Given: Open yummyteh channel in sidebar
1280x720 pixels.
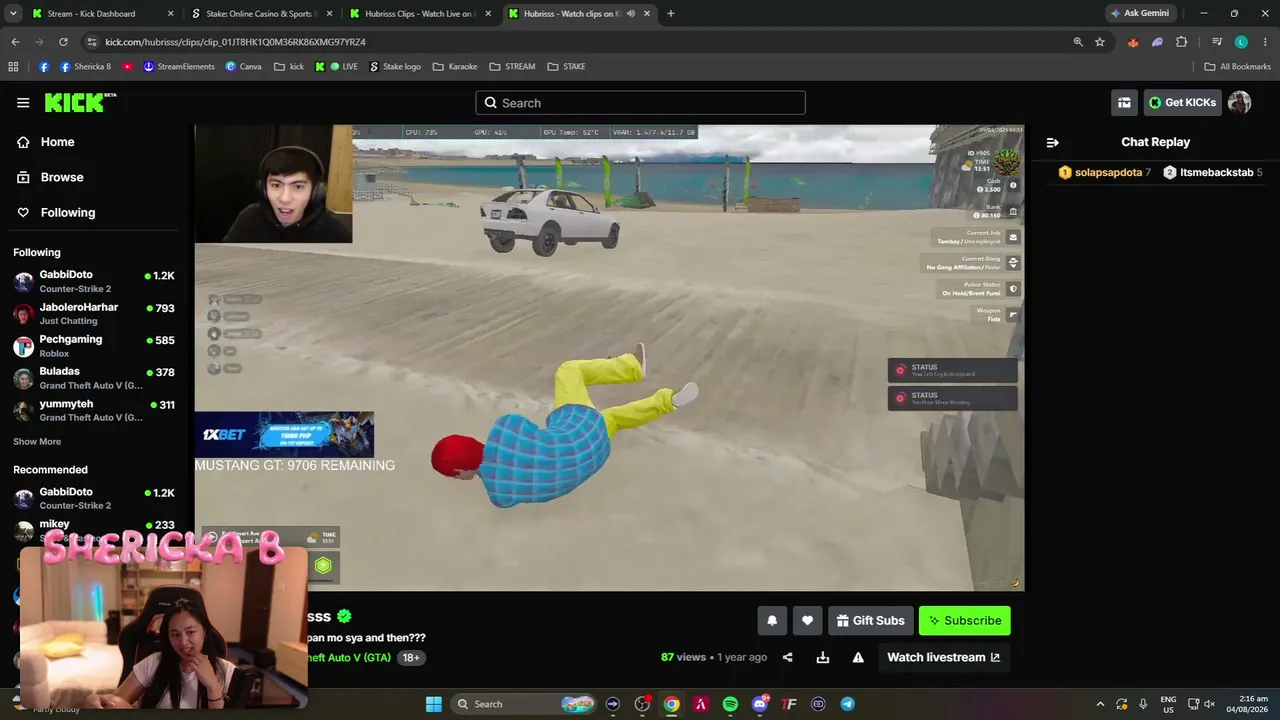Looking at the screenshot, I should [94, 410].
